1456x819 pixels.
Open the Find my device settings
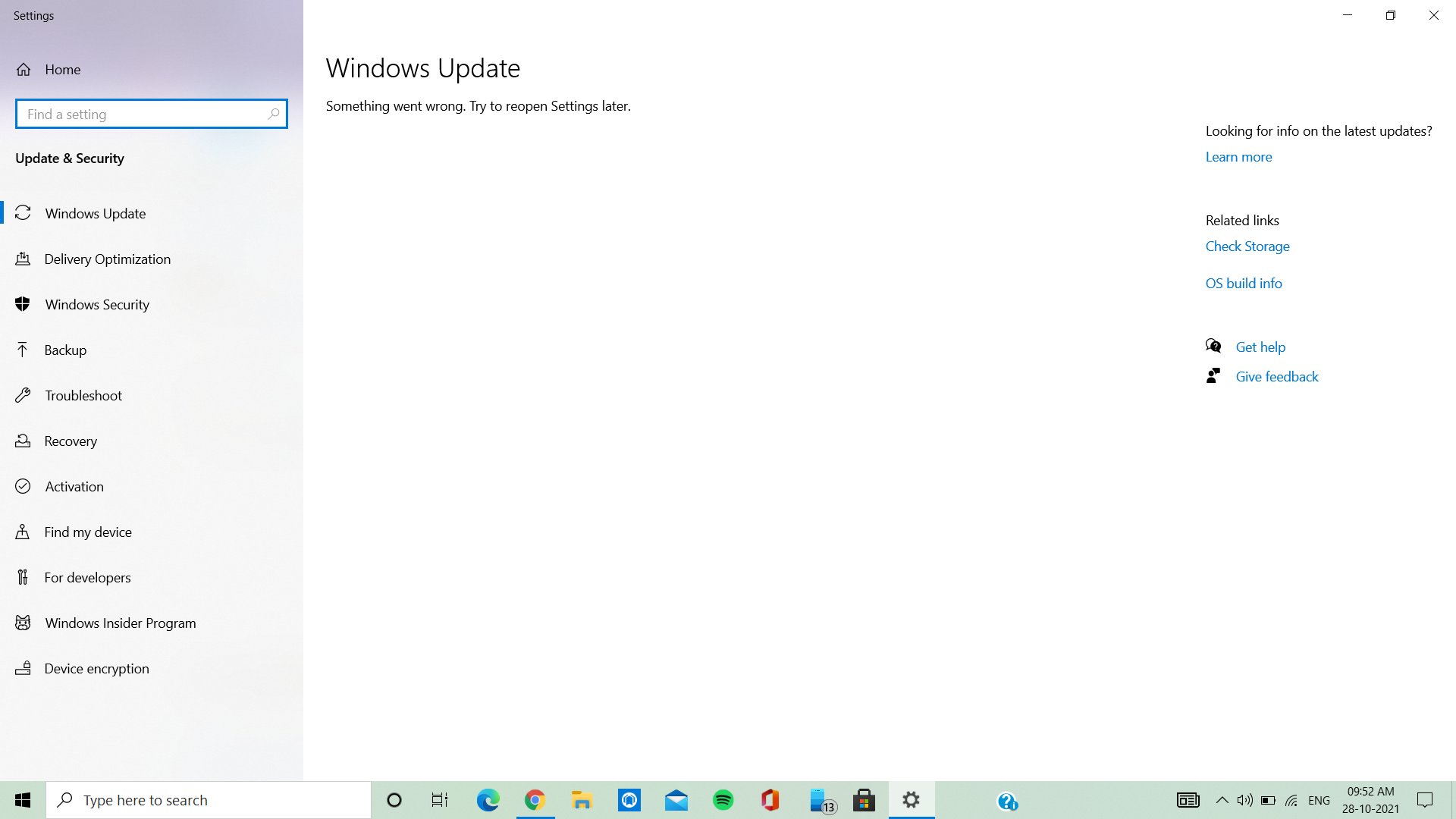click(x=87, y=531)
